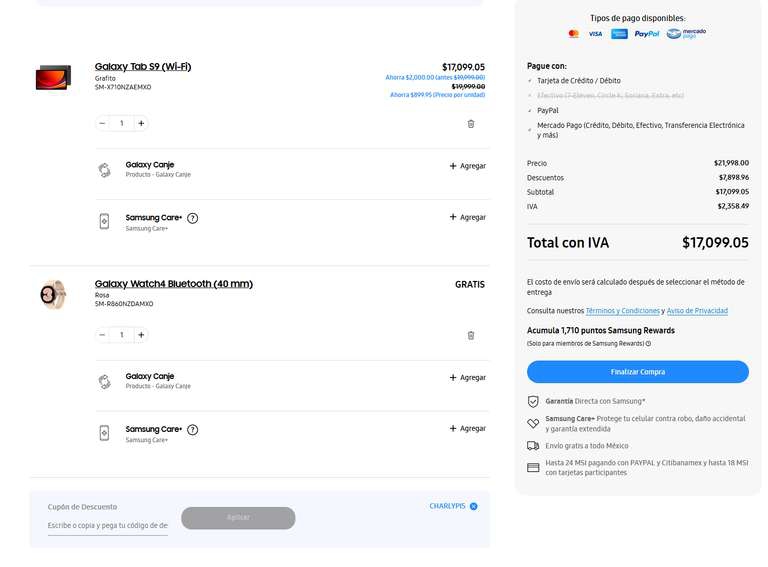Click Total con IVA amount $17,099.05
The height and width of the screenshot is (567, 768).
pyautogui.click(x=715, y=242)
